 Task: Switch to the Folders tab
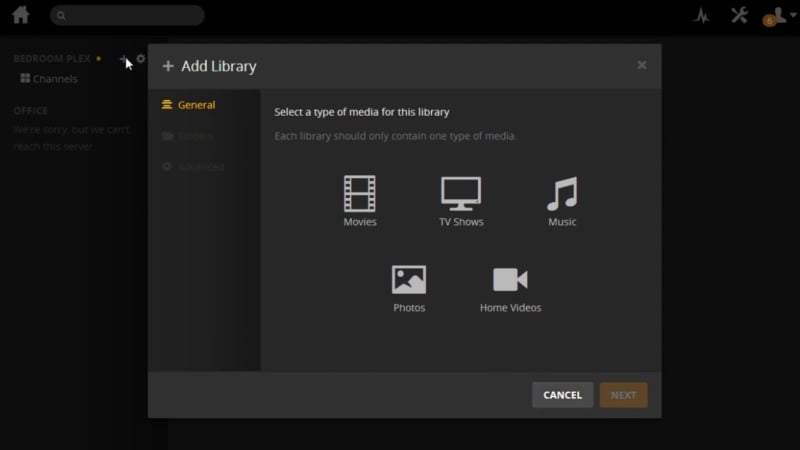coord(195,136)
